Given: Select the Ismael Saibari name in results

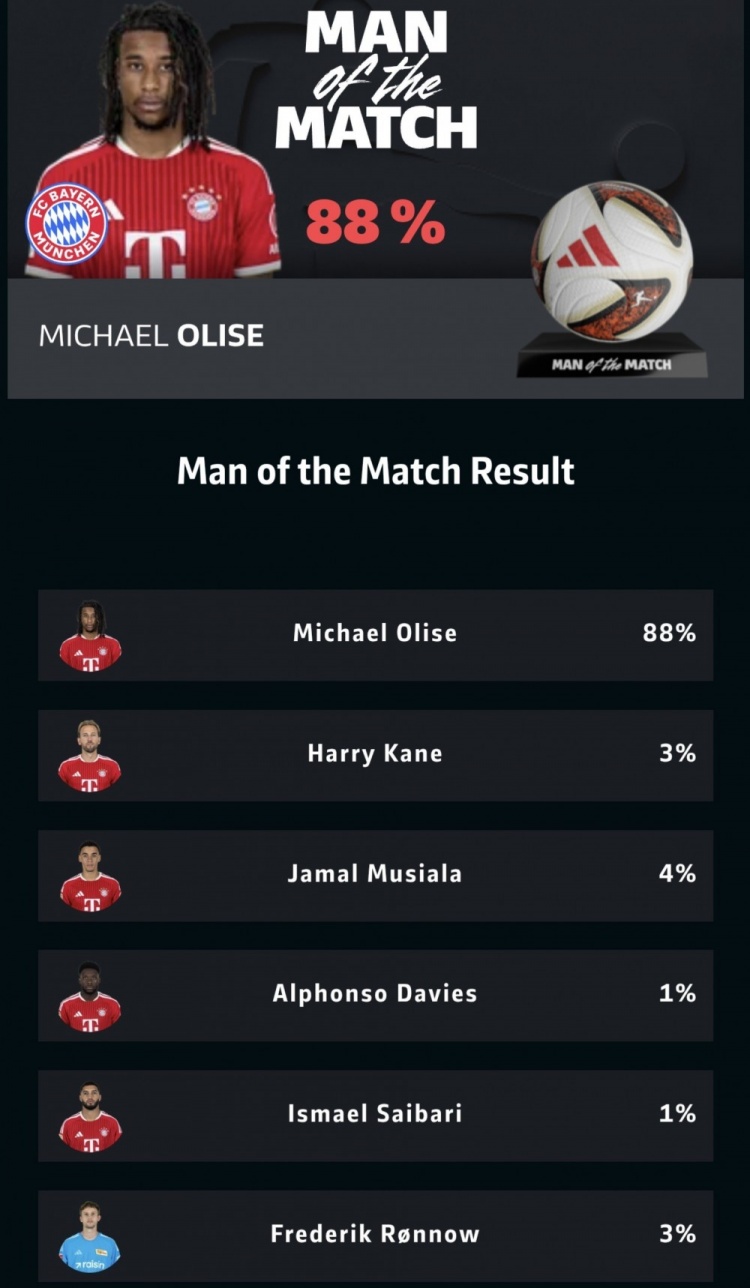Looking at the screenshot, I should 375,1113.
